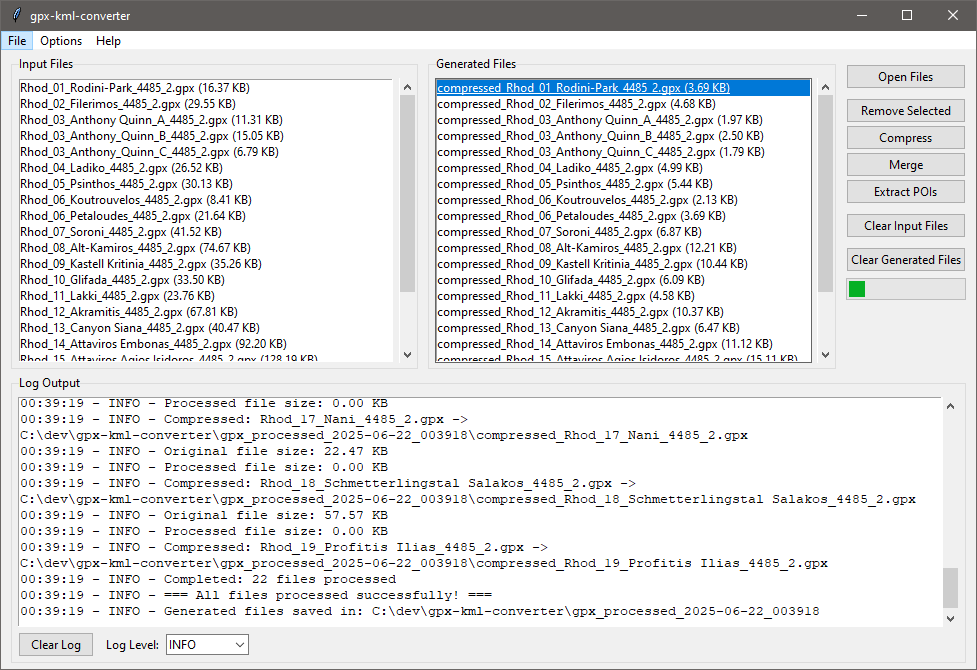This screenshot has height=670, width=977.
Task: Select compressed_Rhod_06_Petaloudes generated file
Action: point(623,216)
